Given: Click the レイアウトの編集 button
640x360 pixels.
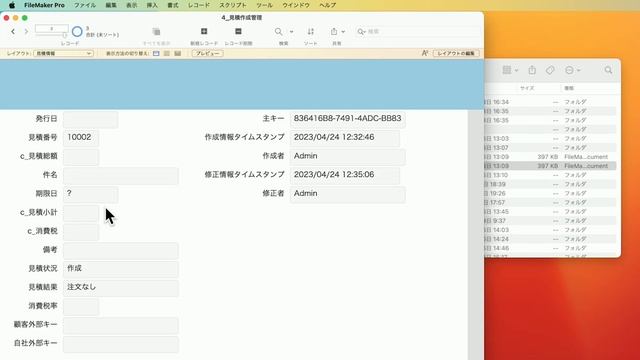Looking at the screenshot, I should click(456, 53).
